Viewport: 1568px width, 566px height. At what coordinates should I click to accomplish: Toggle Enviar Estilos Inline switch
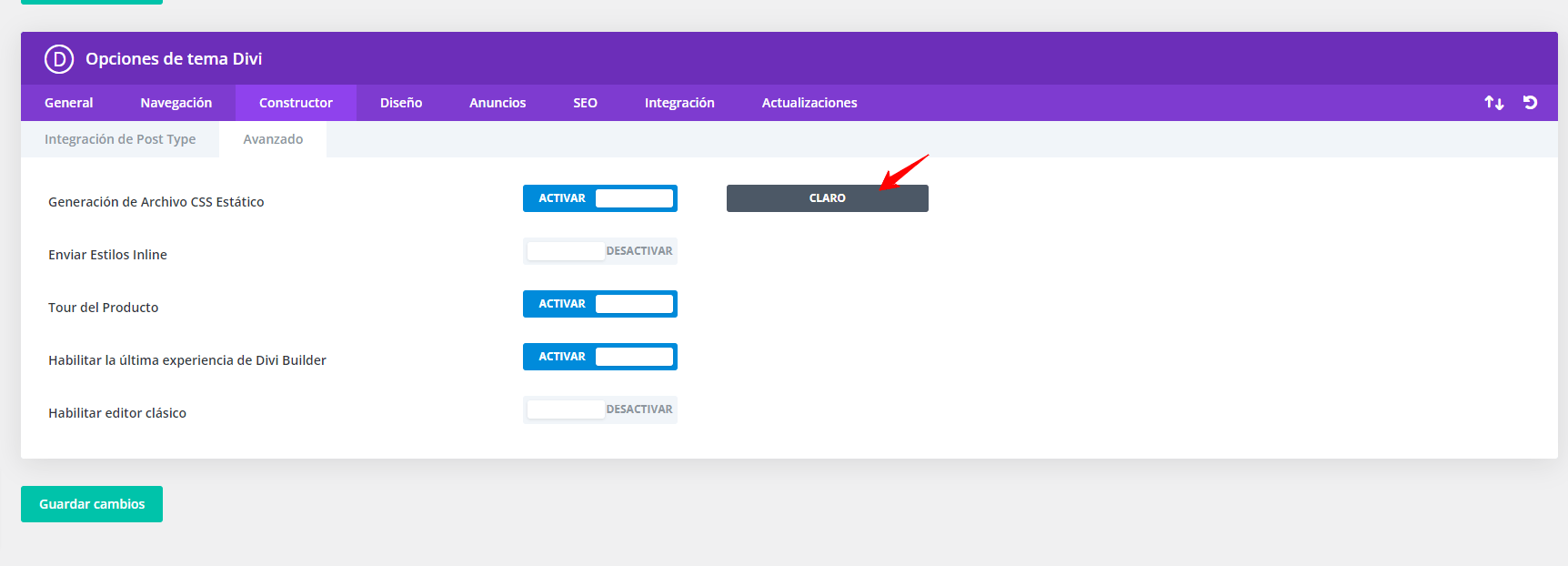(x=600, y=251)
